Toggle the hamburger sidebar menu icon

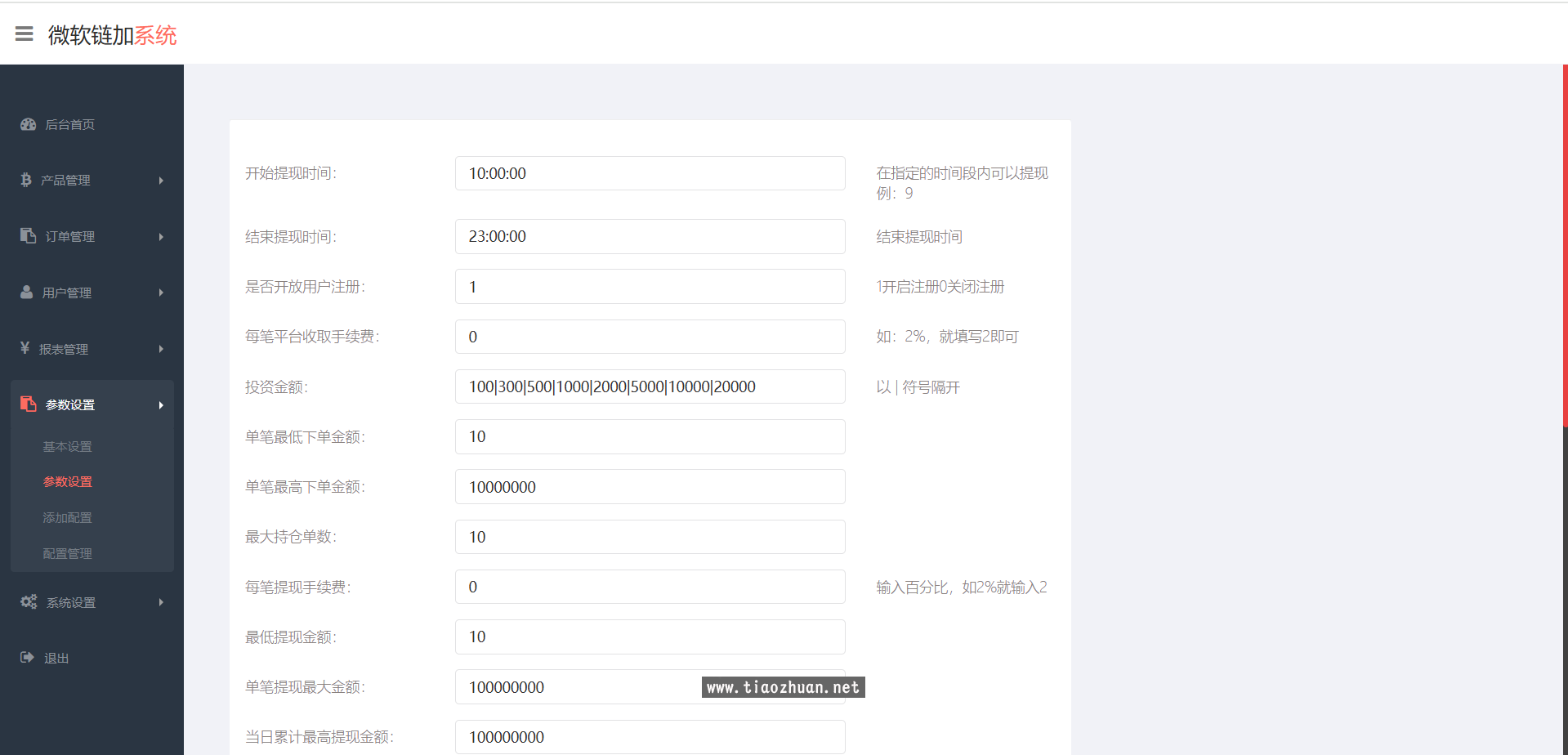coord(25,34)
